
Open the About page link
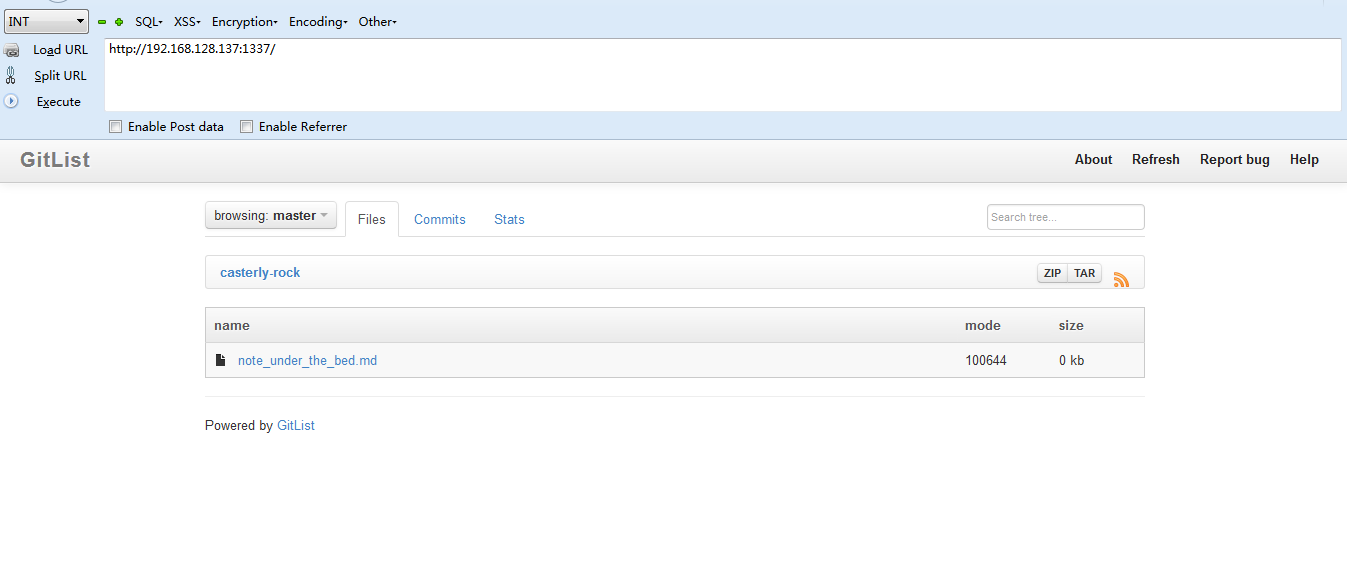[1093, 160]
